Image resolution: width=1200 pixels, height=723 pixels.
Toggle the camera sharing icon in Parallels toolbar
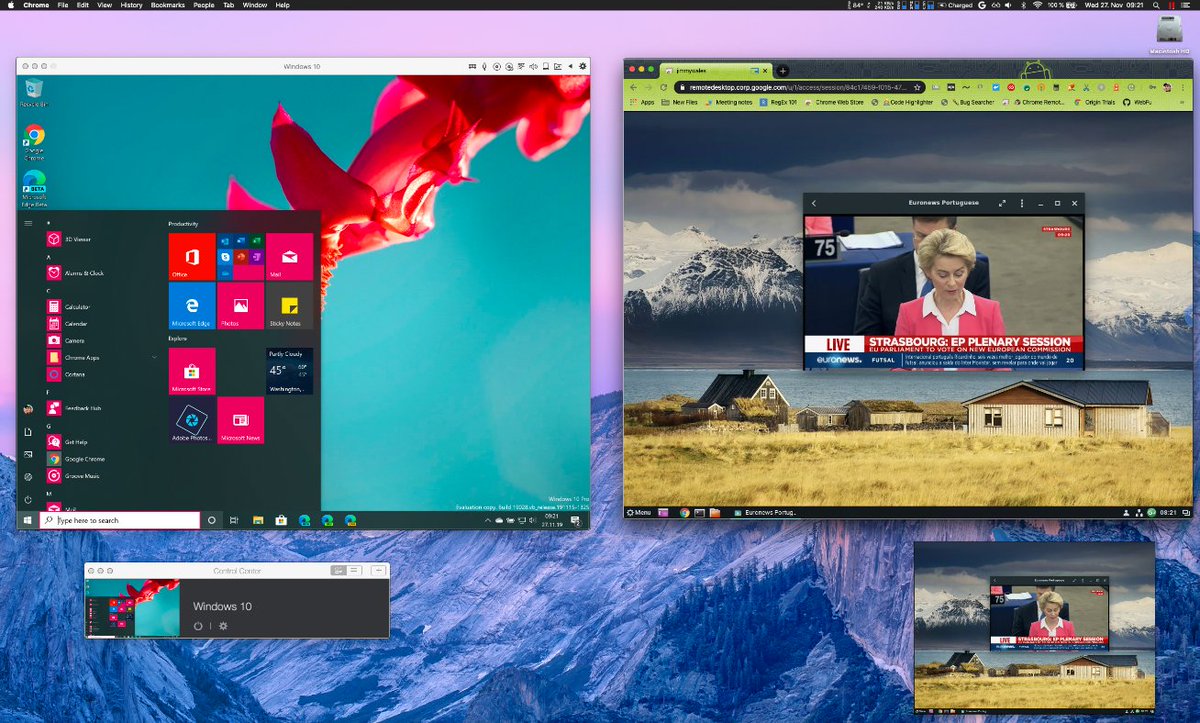click(x=497, y=66)
